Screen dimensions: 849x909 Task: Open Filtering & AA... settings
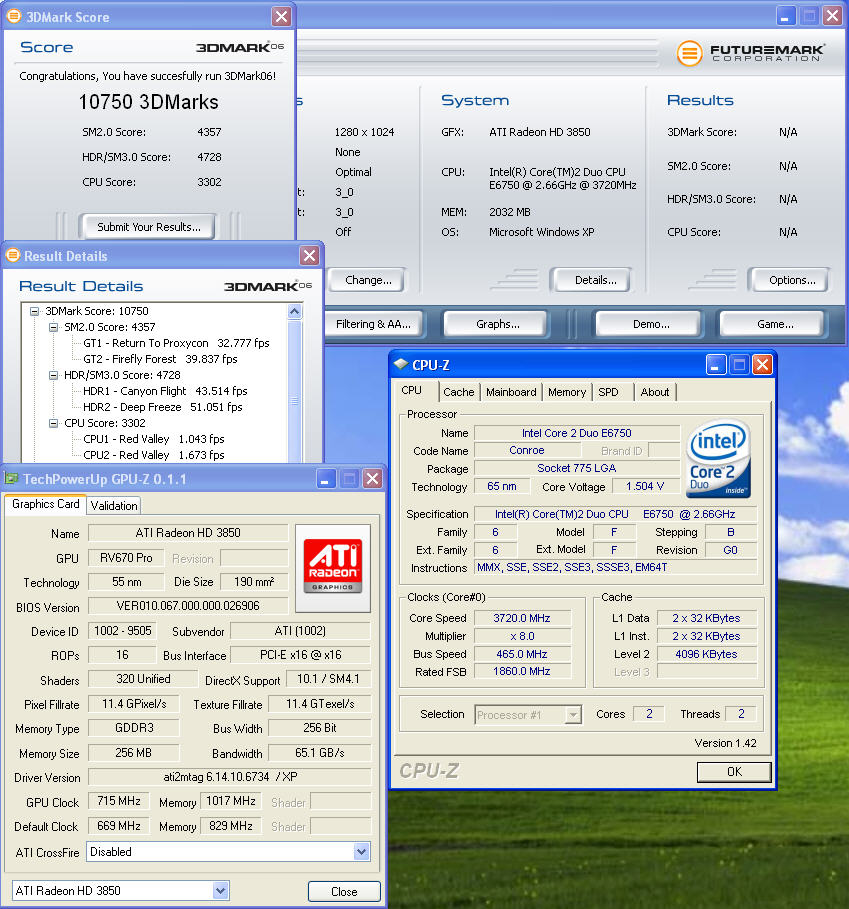(x=374, y=324)
